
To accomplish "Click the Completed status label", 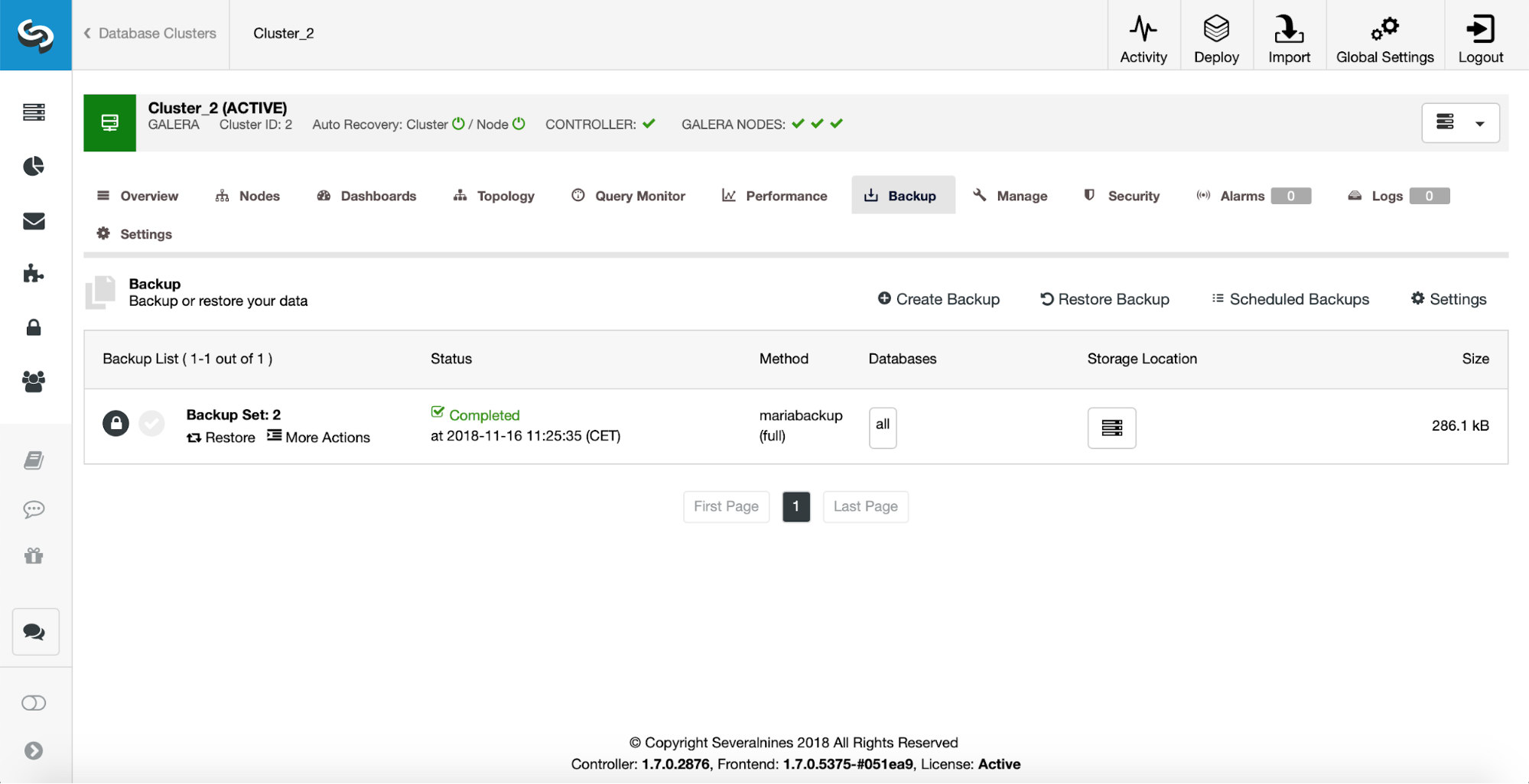I will (x=476, y=415).
